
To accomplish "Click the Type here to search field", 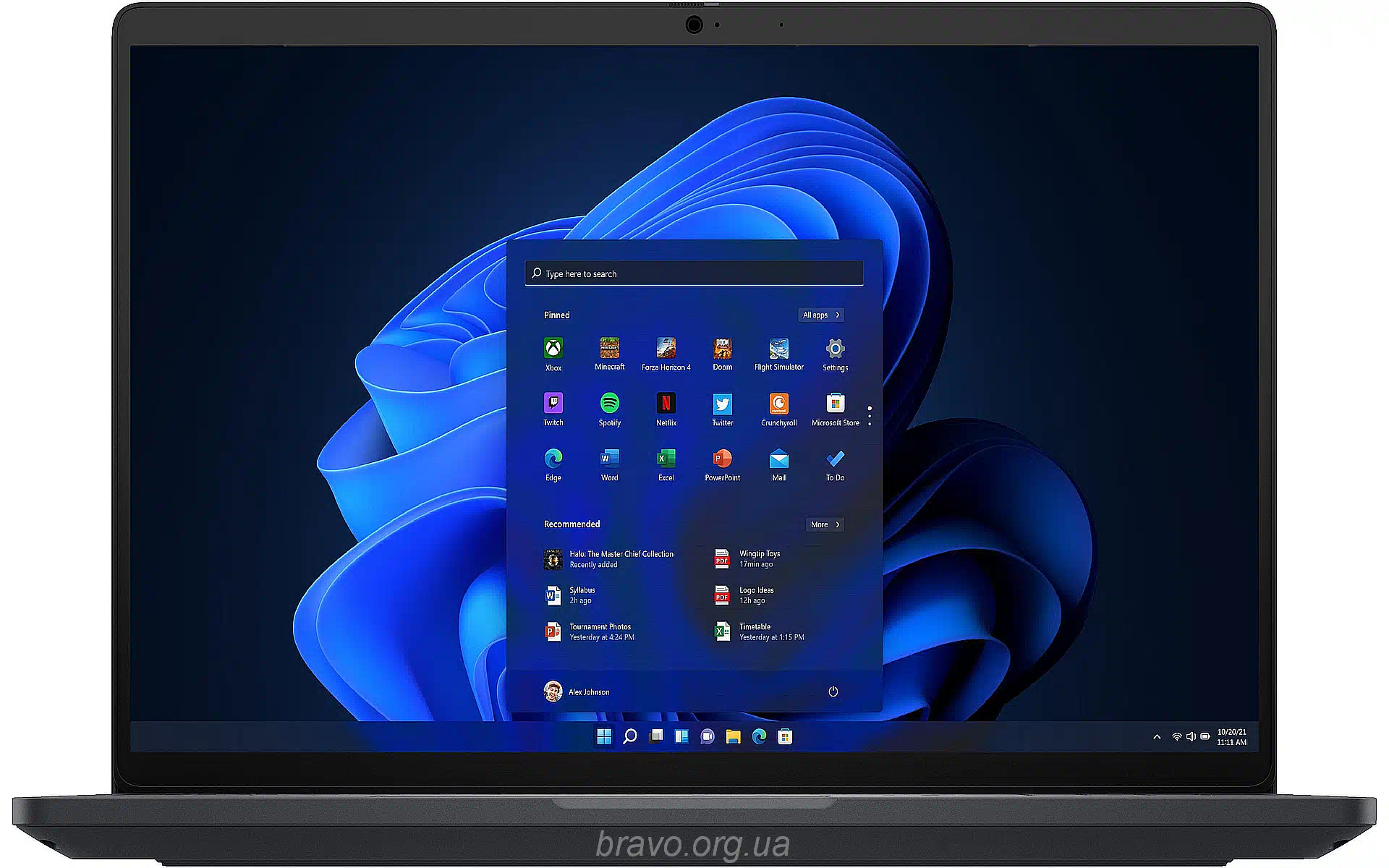I will click(693, 273).
